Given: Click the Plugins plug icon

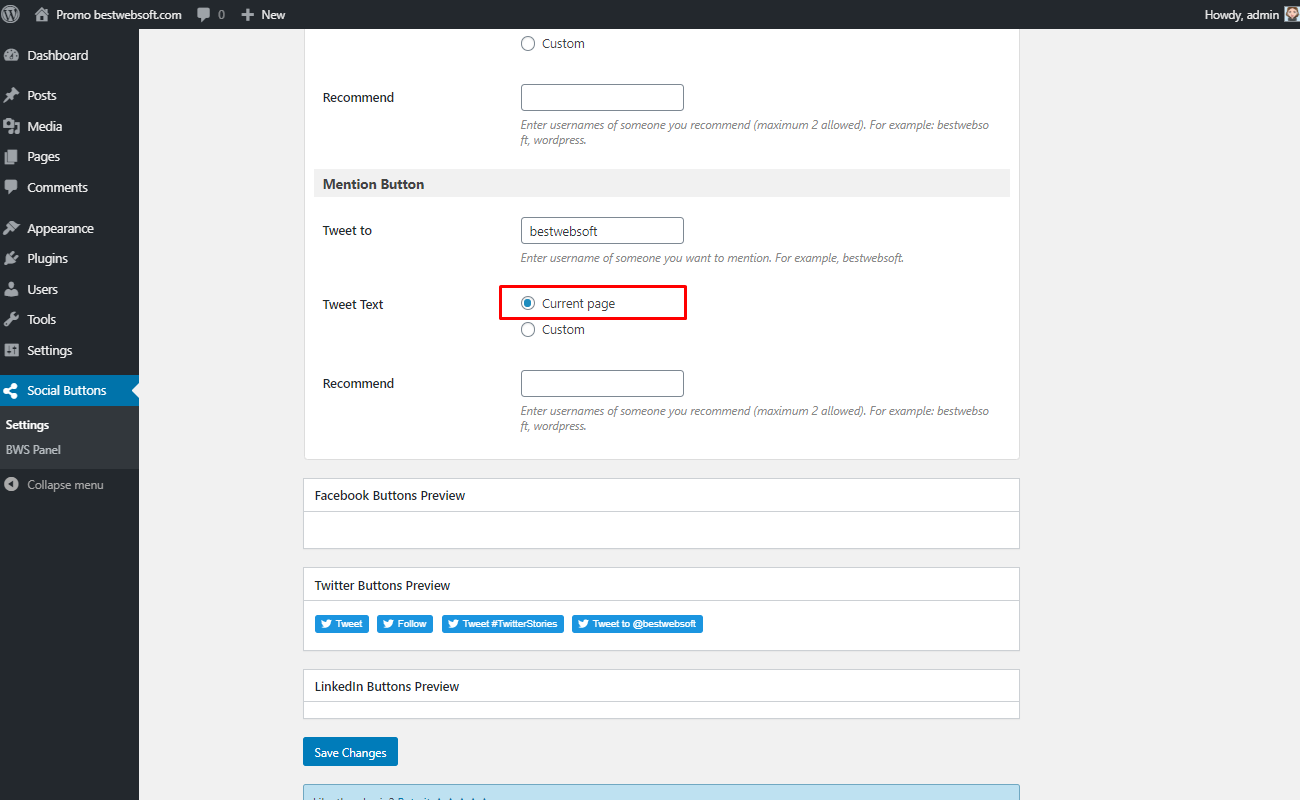Looking at the screenshot, I should [x=12, y=258].
